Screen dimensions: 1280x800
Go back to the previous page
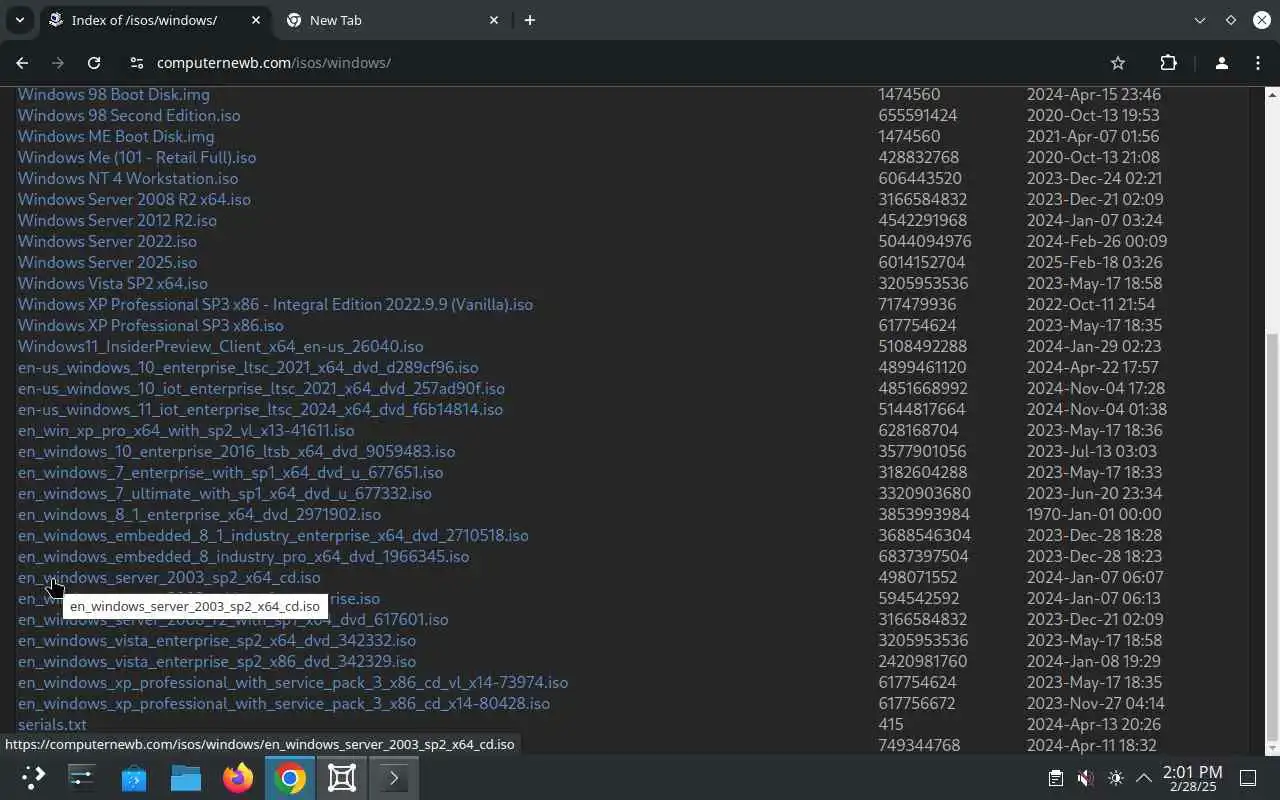(22, 63)
